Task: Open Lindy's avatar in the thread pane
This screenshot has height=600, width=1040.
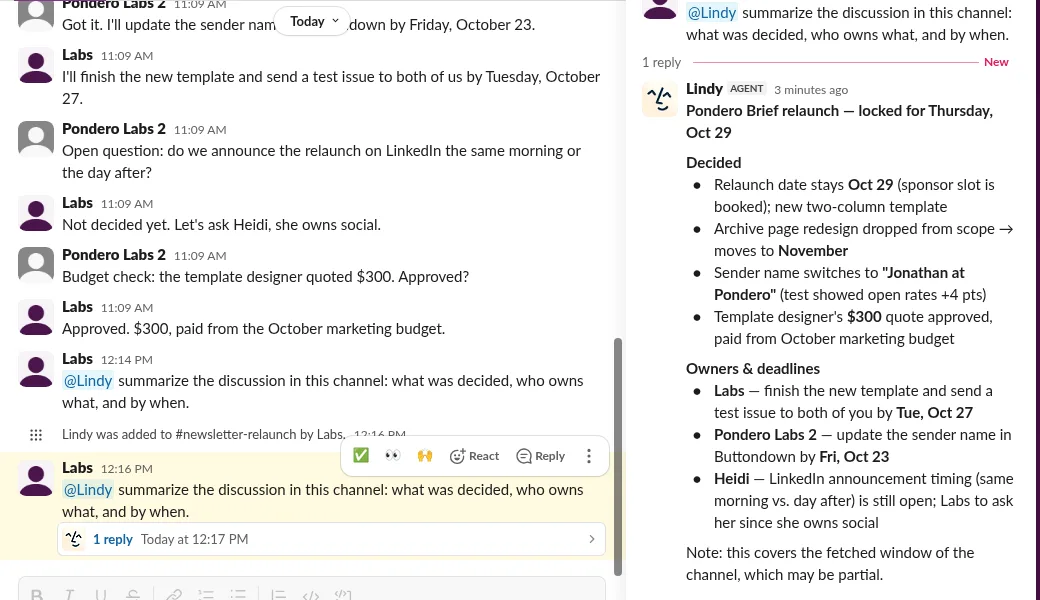Action: coord(659,99)
